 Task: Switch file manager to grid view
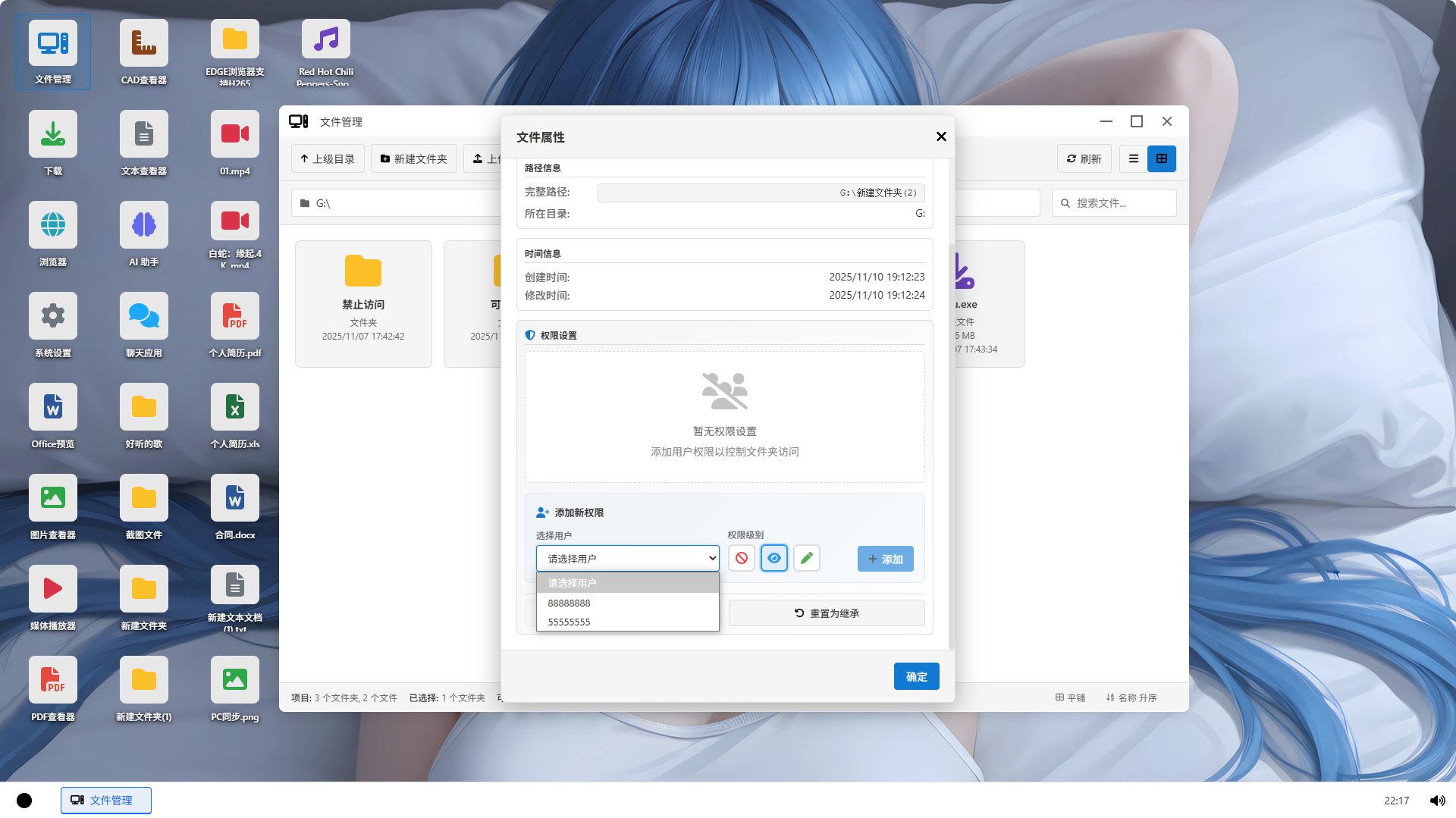1162,159
